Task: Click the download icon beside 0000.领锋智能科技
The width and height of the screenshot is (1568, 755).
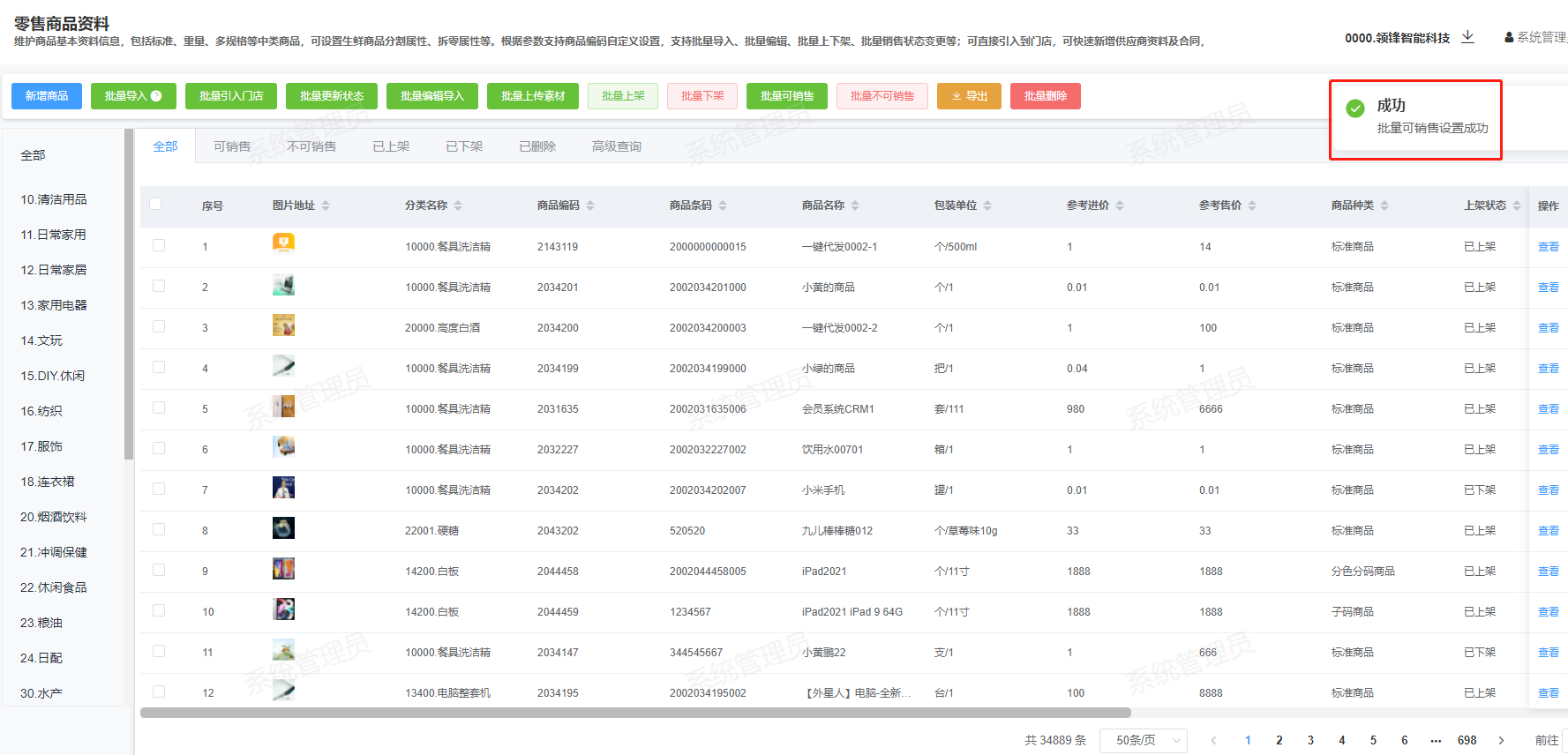Action: [x=1467, y=37]
